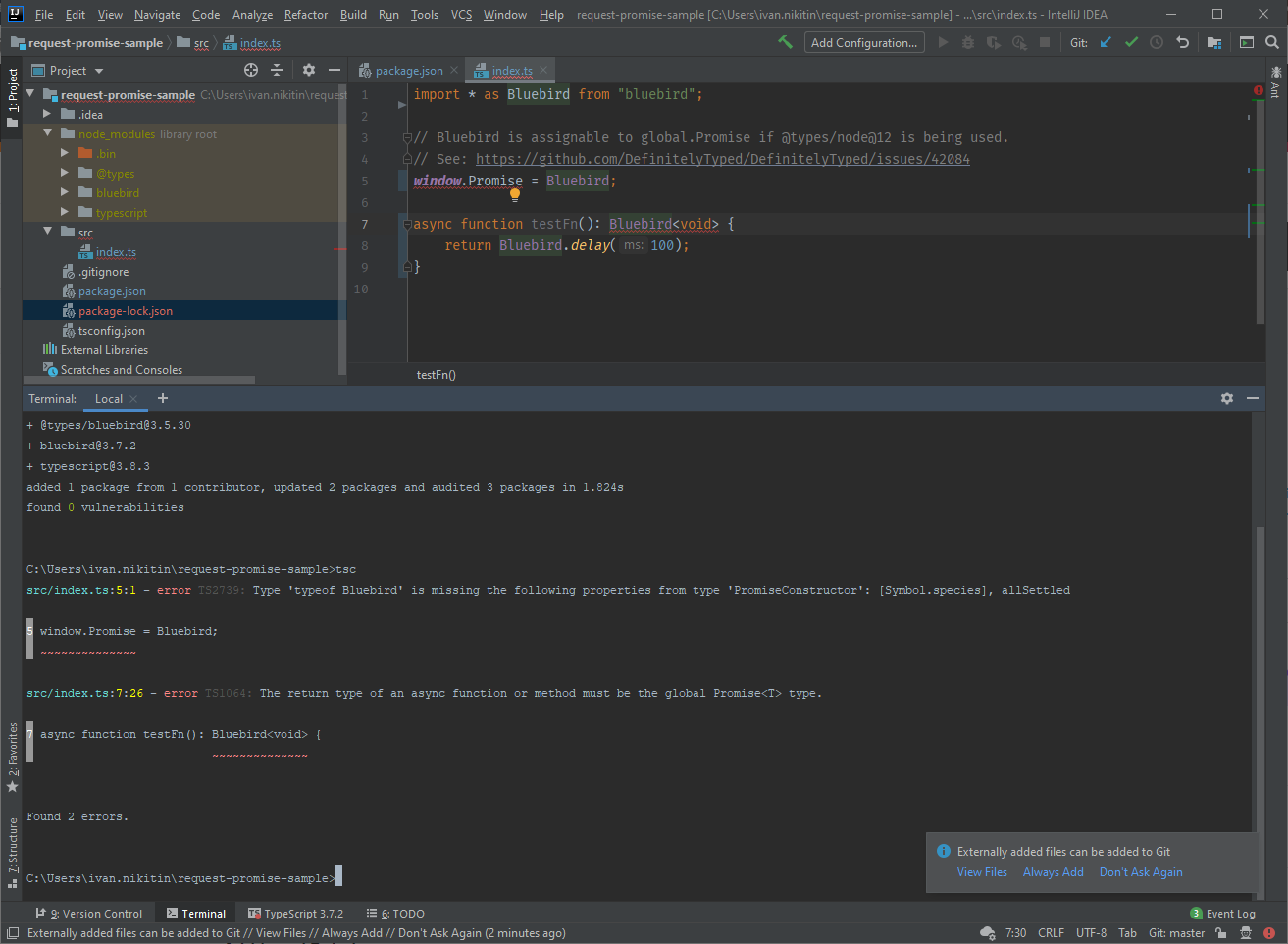Click Always Add in the notification
The height and width of the screenshot is (944, 1288).
[1053, 872]
